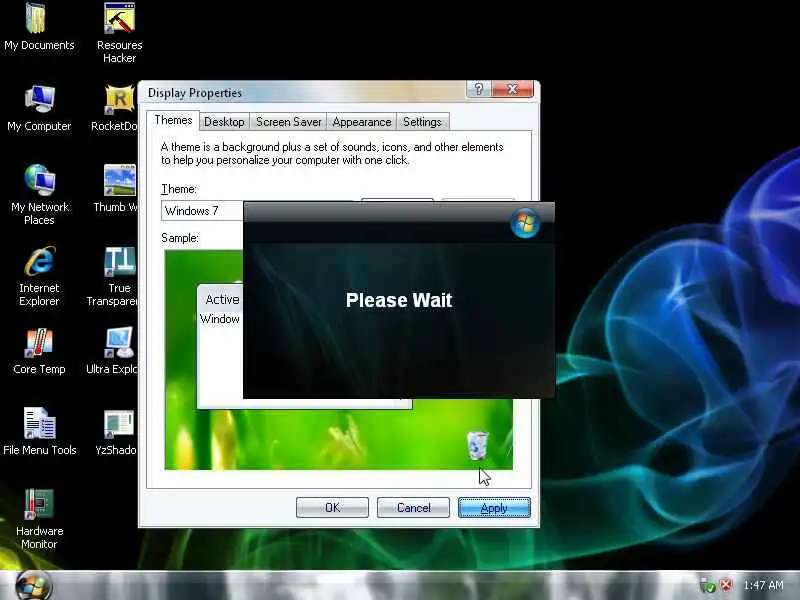
Task: Open the Screen Saver tab
Action: coord(288,122)
